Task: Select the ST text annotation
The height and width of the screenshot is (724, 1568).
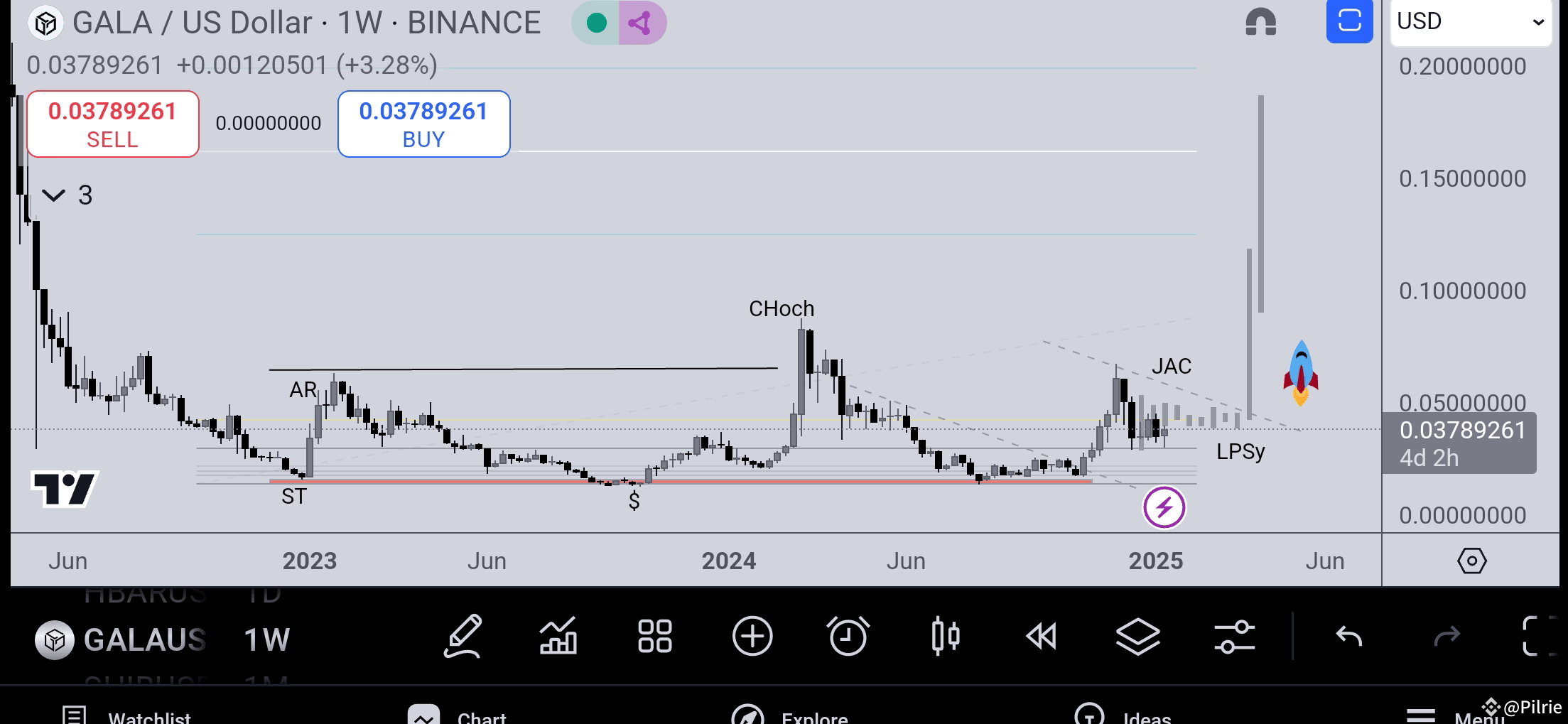Action: pos(294,497)
